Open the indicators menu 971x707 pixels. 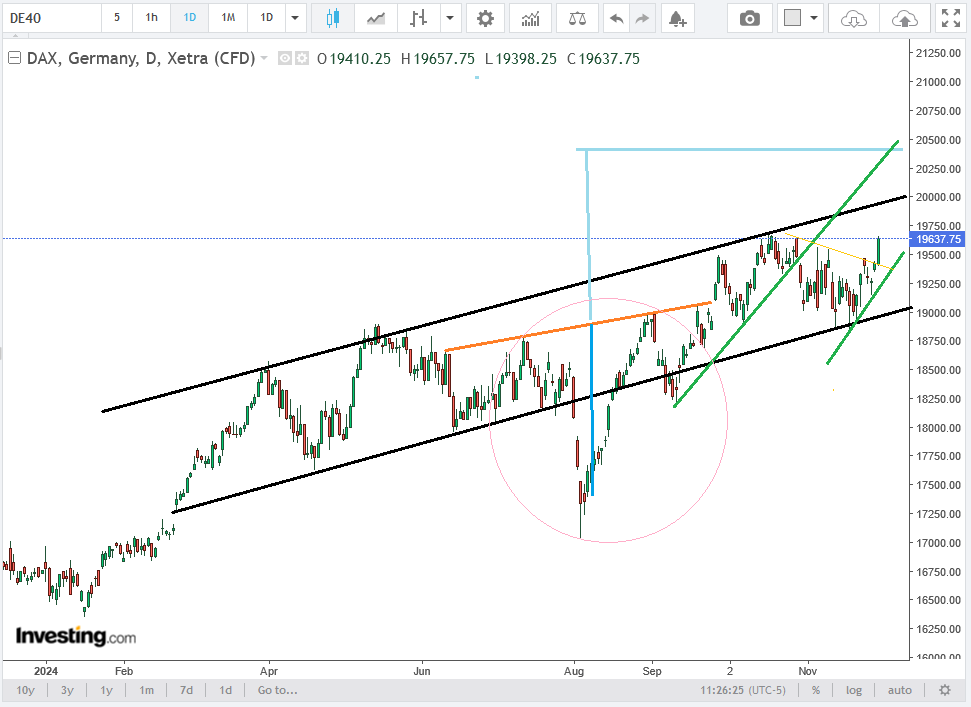pyautogui.click(x=531, y=18)
